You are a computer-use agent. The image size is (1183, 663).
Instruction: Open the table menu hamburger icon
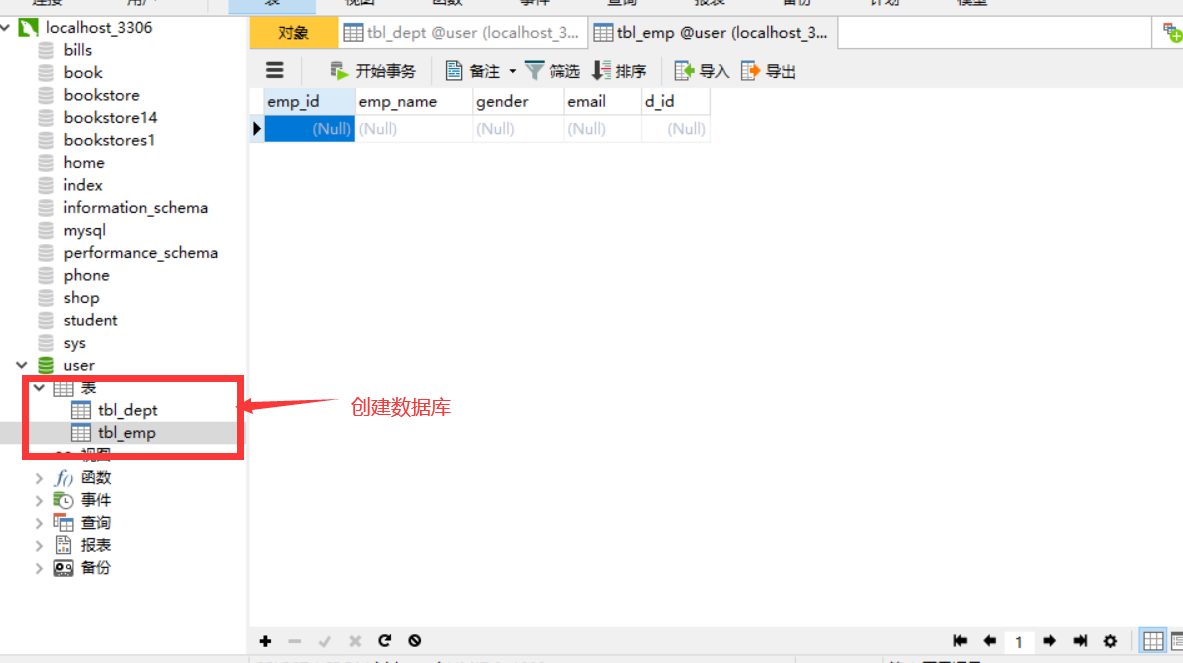click(275, 71)
